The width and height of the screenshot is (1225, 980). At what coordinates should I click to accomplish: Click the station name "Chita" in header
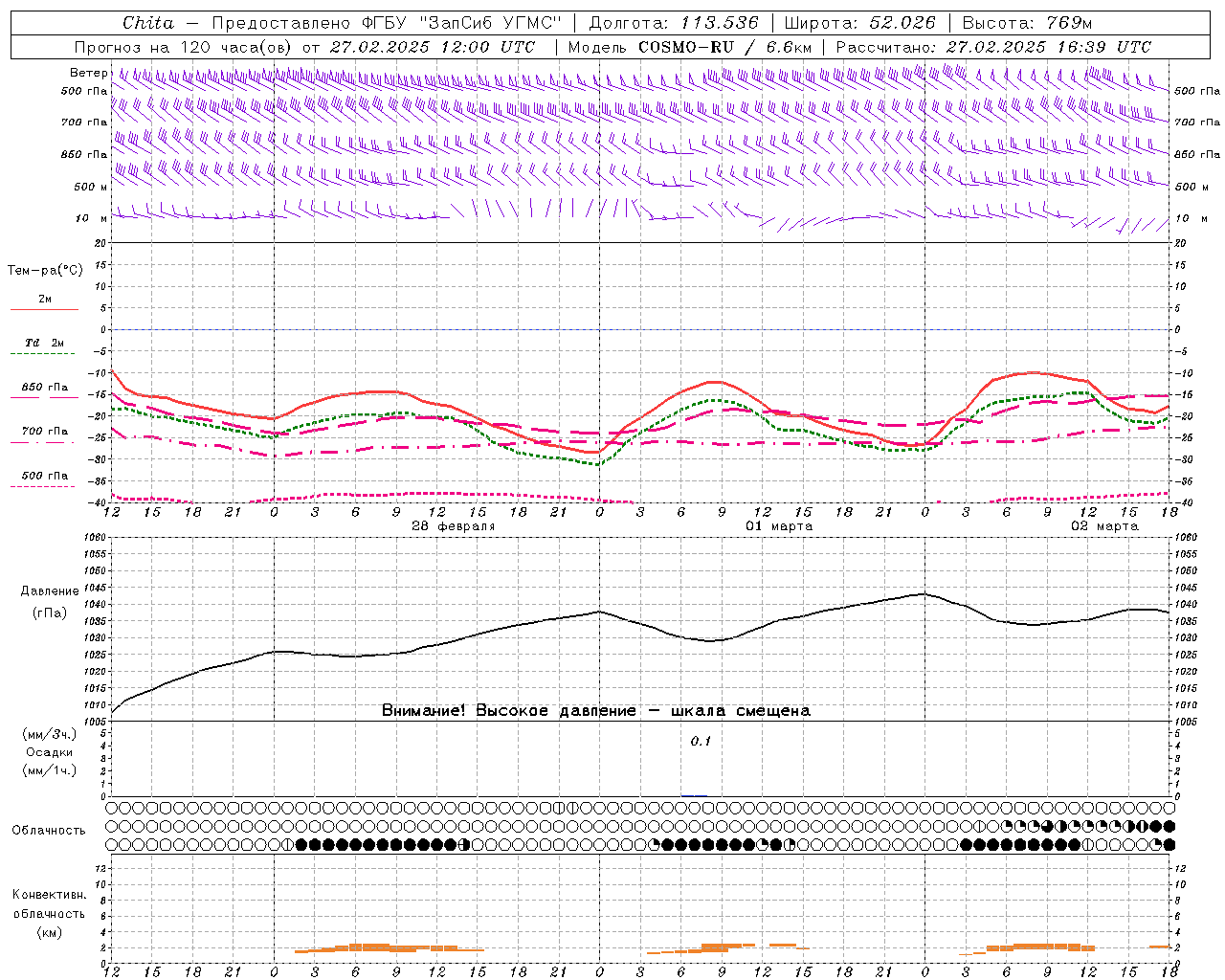click(148, 23)
